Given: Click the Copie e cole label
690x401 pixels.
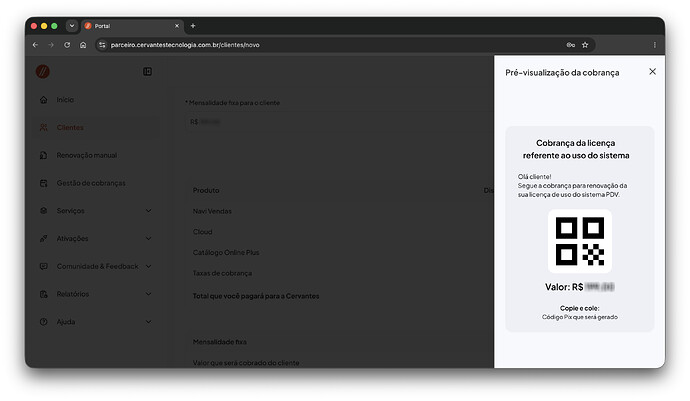Looking at the screenshot, I should point(580,308).
